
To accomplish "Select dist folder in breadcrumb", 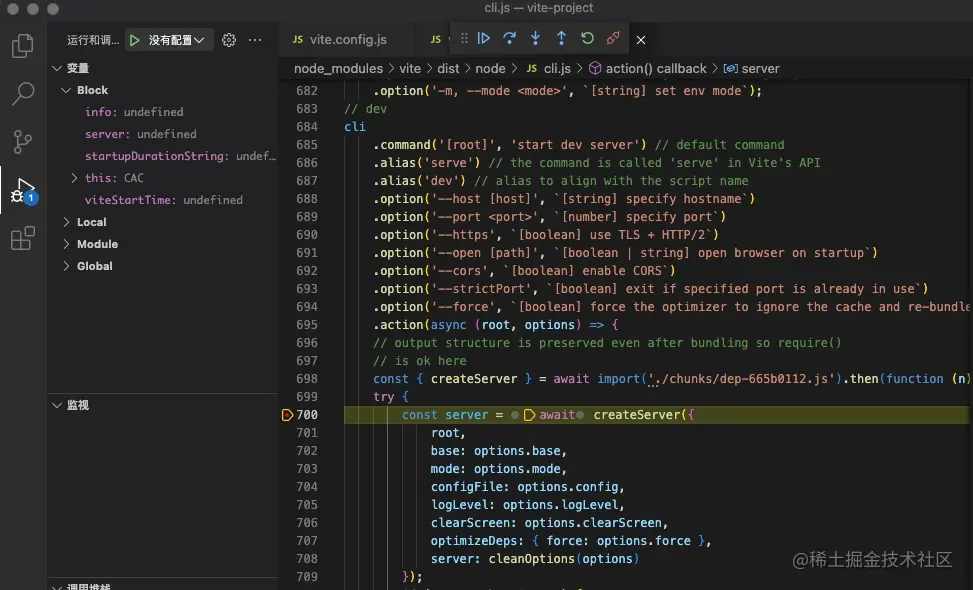I will pyautogui.click(x=448, y=68).
